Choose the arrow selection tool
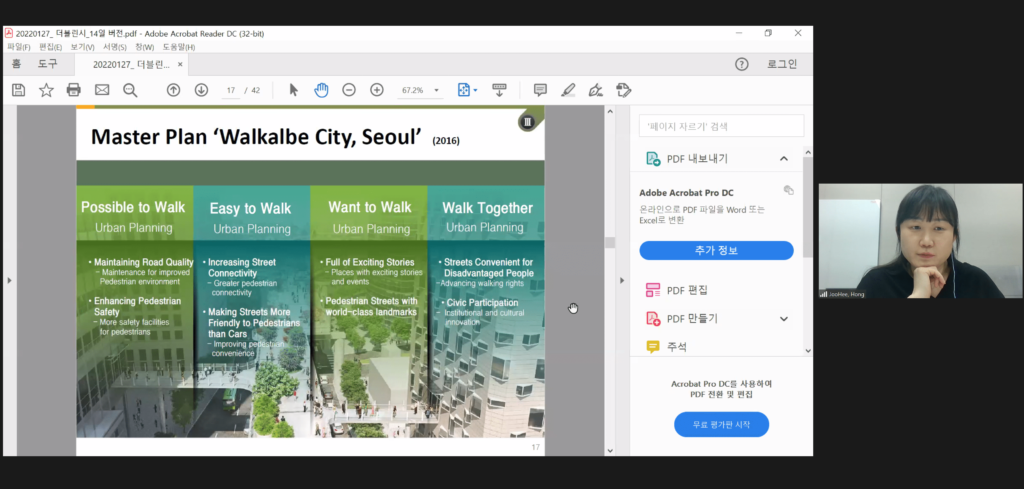The image size is (1024, 489). (x=293, y=90)
